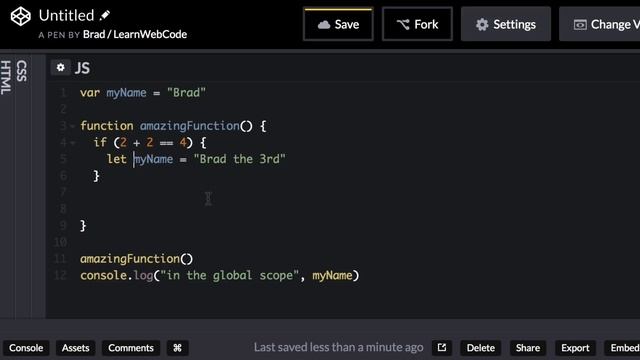Screen dimensions: 640x360
Task: Click the Last saved status text
Action: (x=338, y=347)
